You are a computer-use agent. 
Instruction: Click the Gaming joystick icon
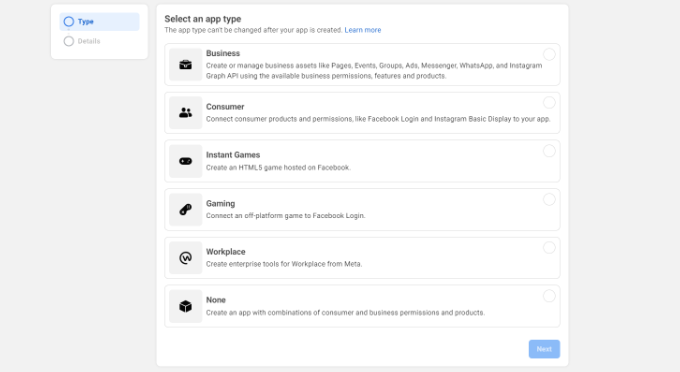(x=186, y=209)
